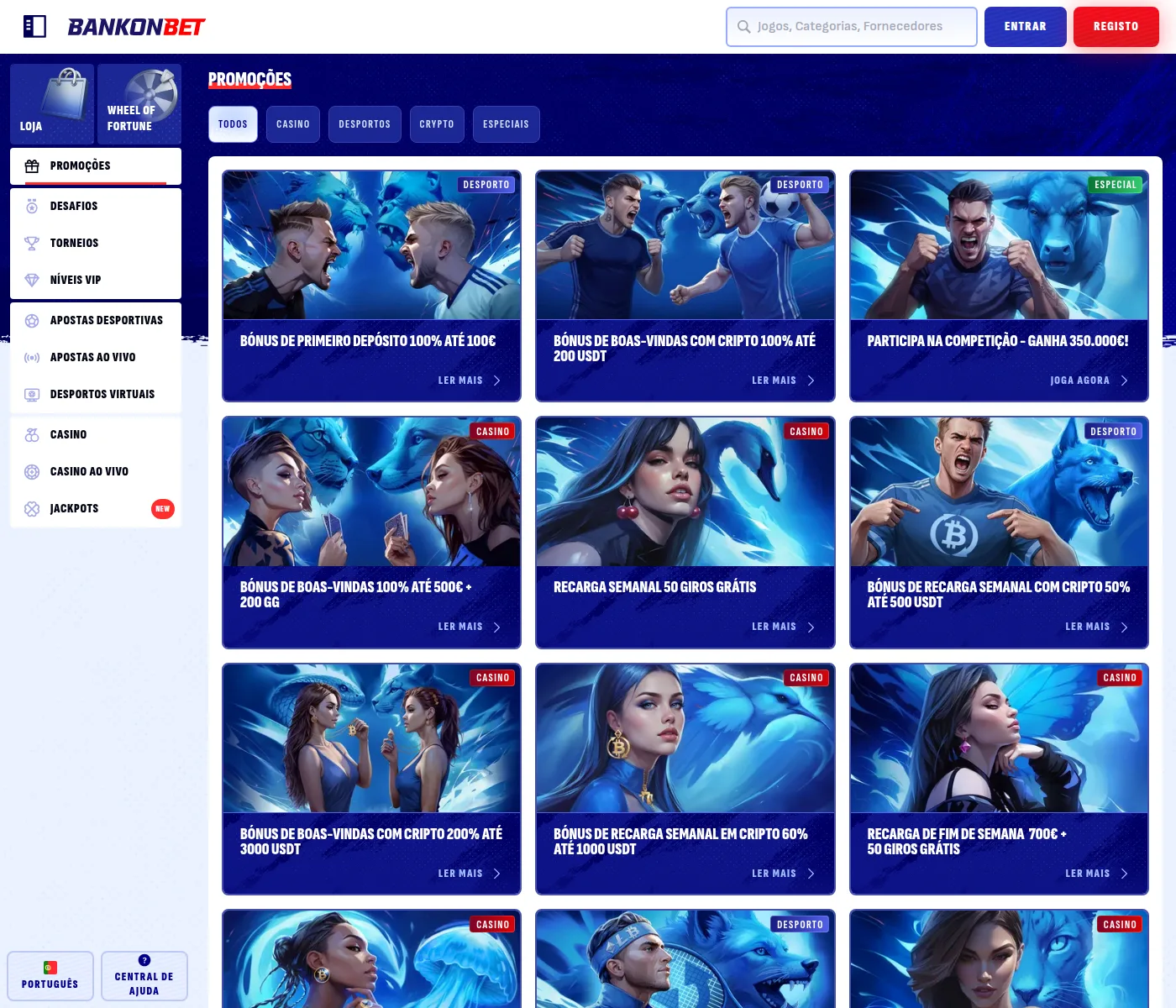Click title Bónus de Boas-Vindas com Cripto 200%
This screenshot has width=1176, height=1008.
pos(371,842)
